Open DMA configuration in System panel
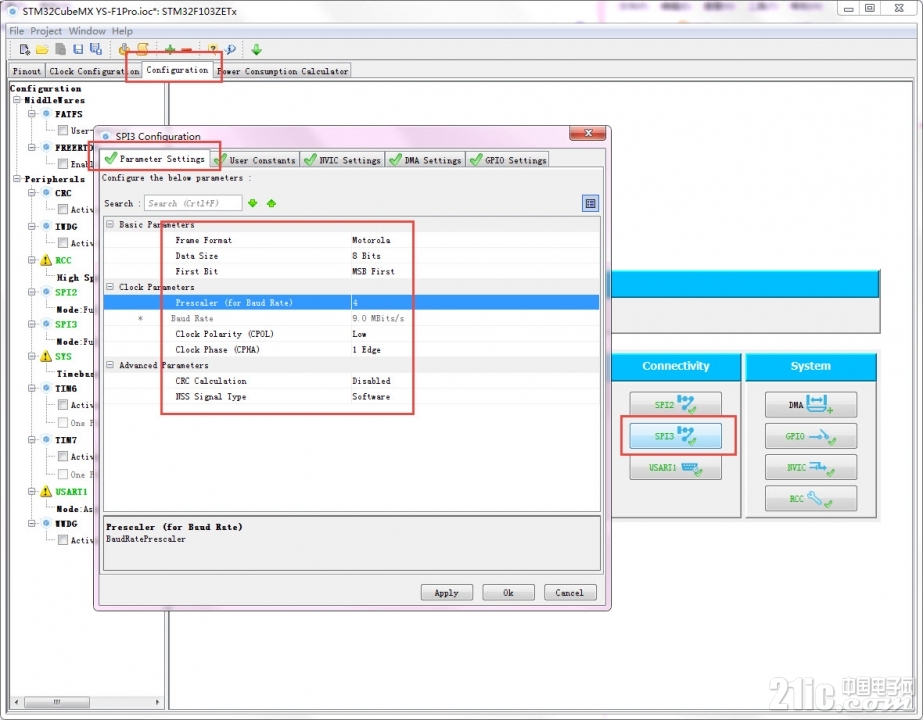 click(811, 404)
